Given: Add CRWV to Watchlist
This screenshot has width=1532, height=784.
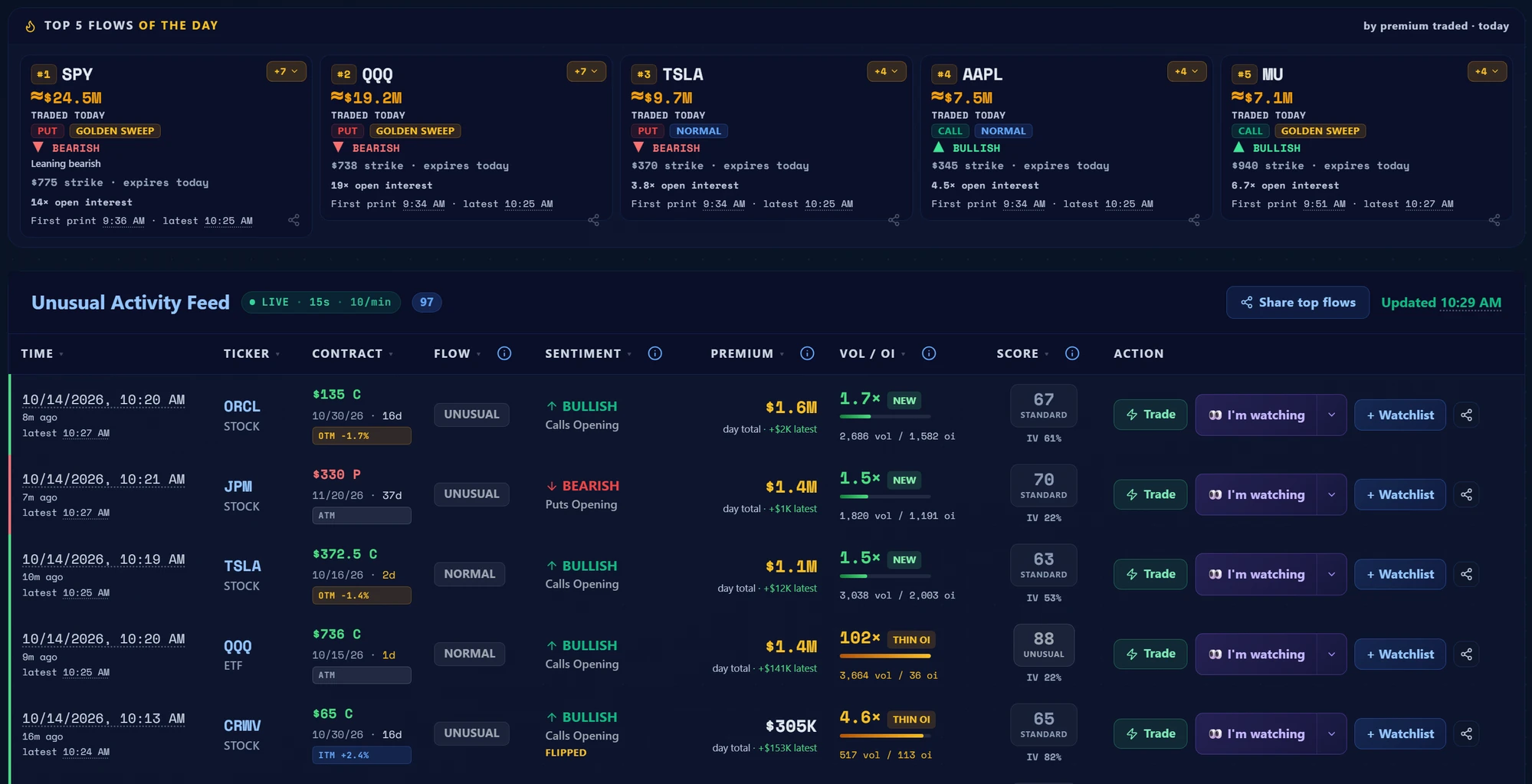Looking at the screenshot, I should coord(1400,733).
